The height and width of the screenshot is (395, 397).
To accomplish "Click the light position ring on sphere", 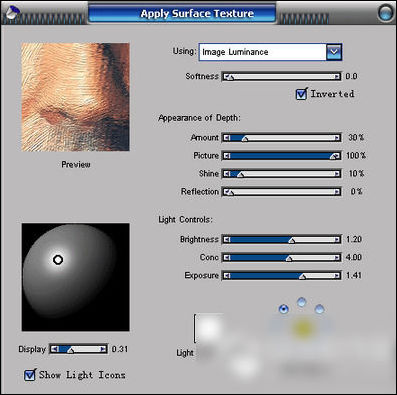I will [58, 260].
